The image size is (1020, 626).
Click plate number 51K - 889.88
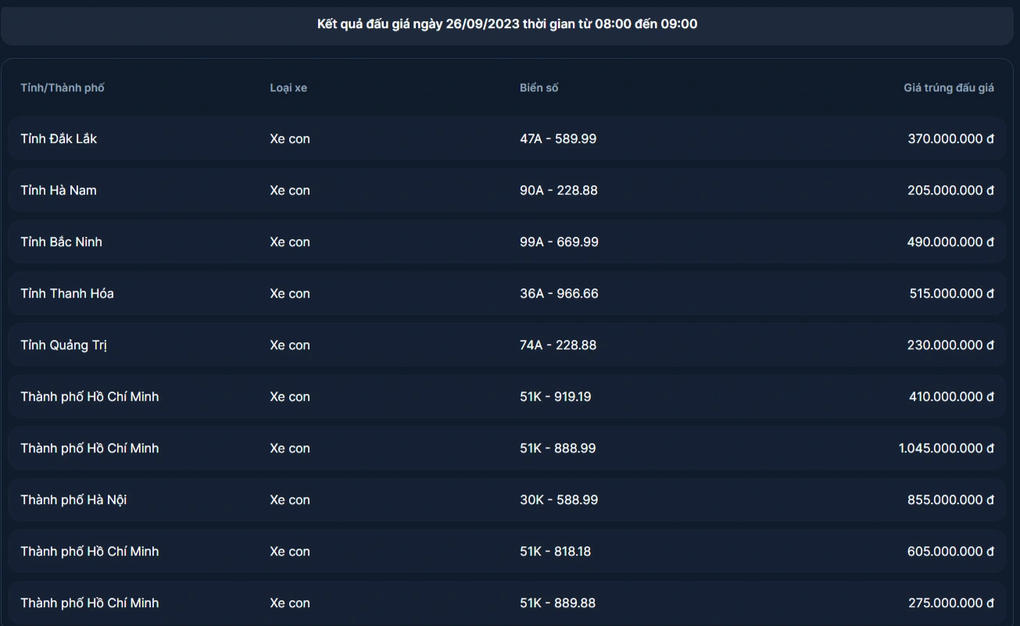tap(557, 603)
